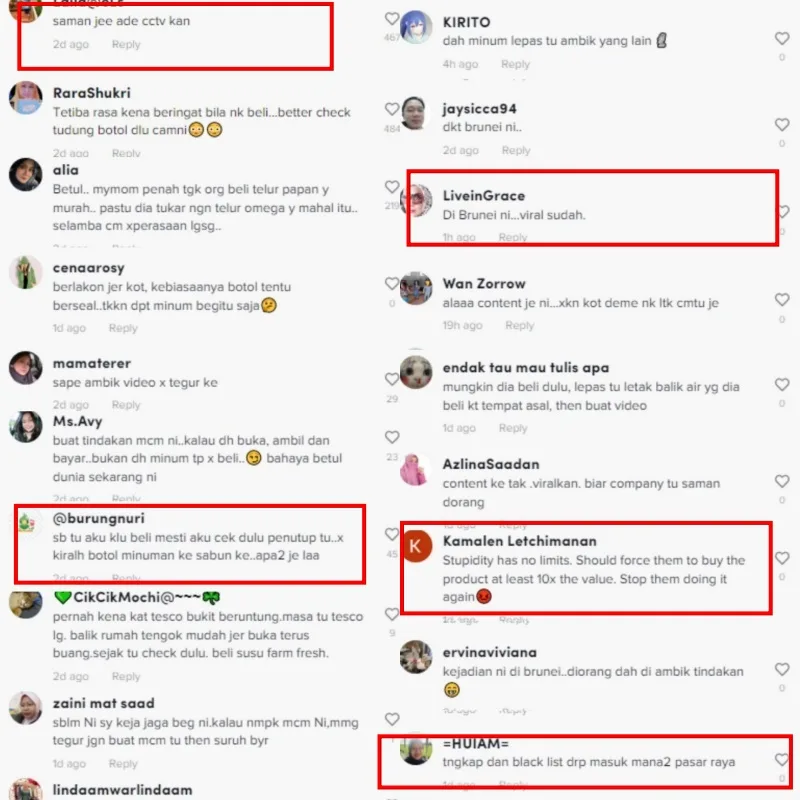Reply to cenaarosy's comment
The width and height of the screenshot is (800, 800).
pyautogui.click(x=123, y=328)
